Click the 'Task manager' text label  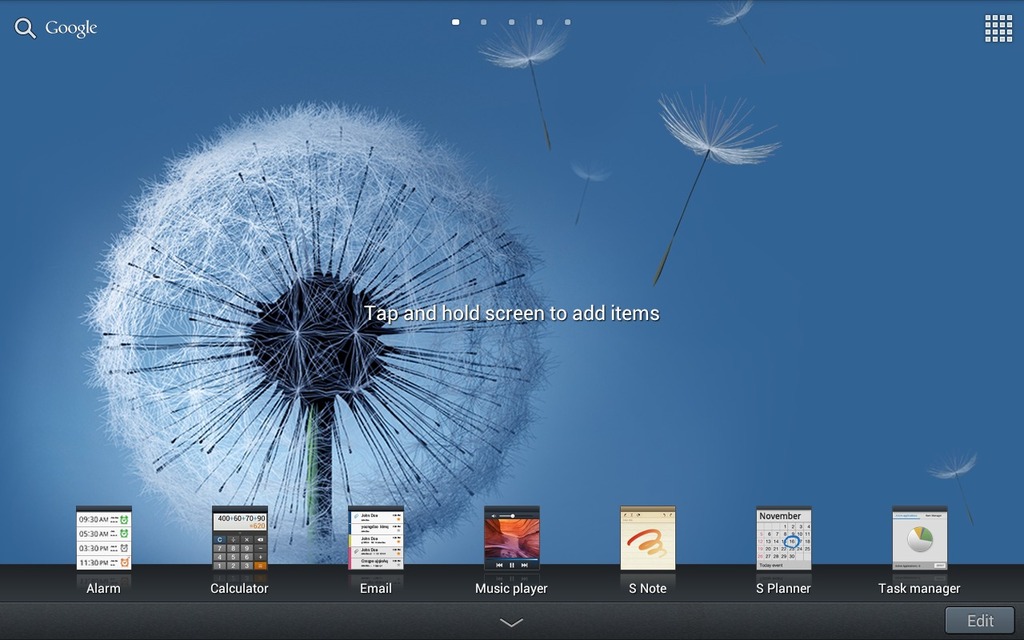pyautogui.click(x=919, y=588)
